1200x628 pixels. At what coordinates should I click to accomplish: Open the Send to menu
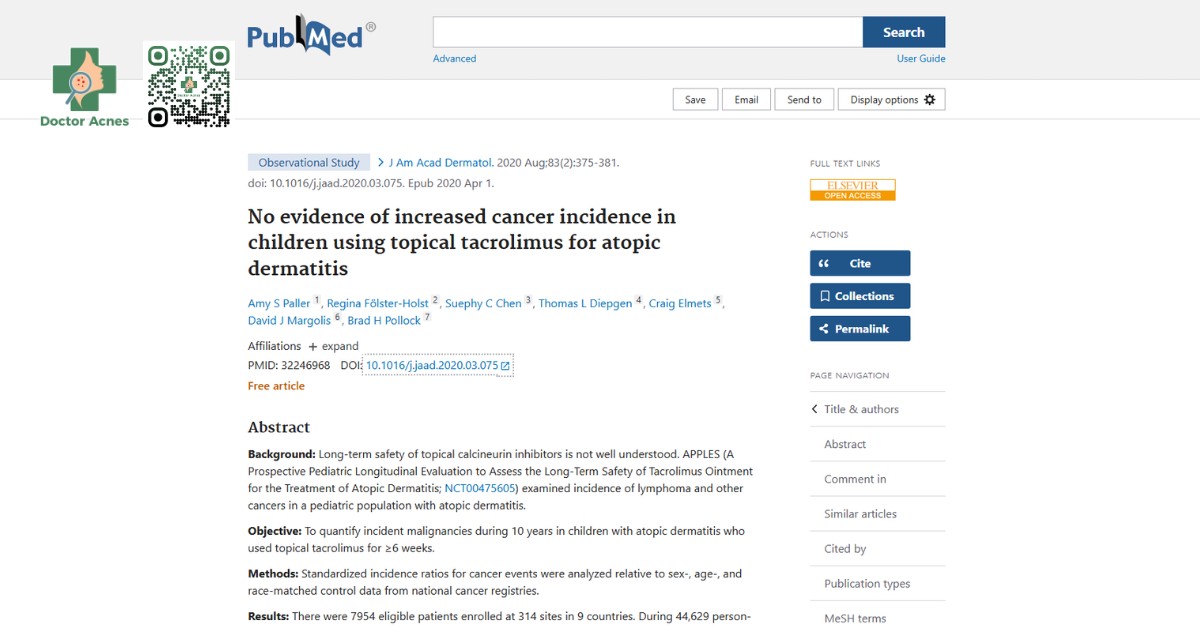(x=804, y=100)
